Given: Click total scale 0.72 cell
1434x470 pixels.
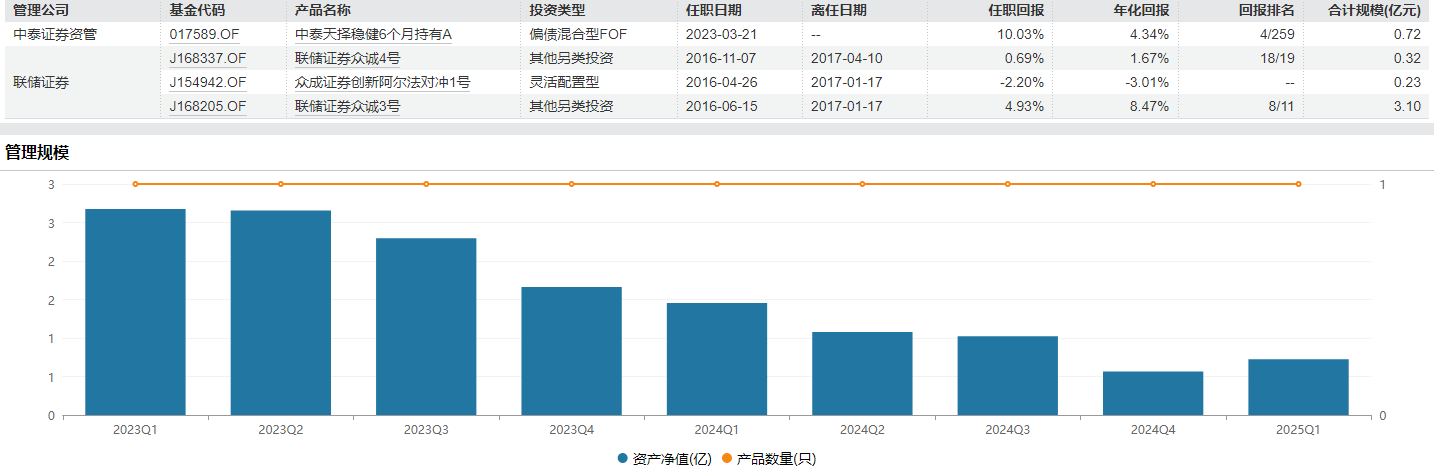Looking at the screenshot, I should [1408, 34].
